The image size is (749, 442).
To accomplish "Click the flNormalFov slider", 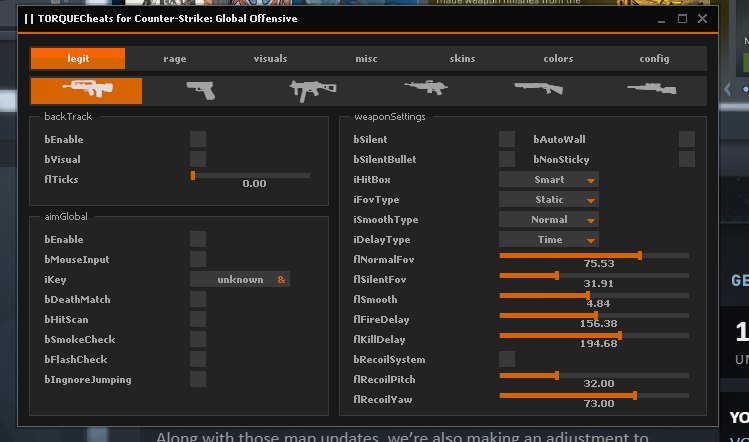I will tap(594, 256).
